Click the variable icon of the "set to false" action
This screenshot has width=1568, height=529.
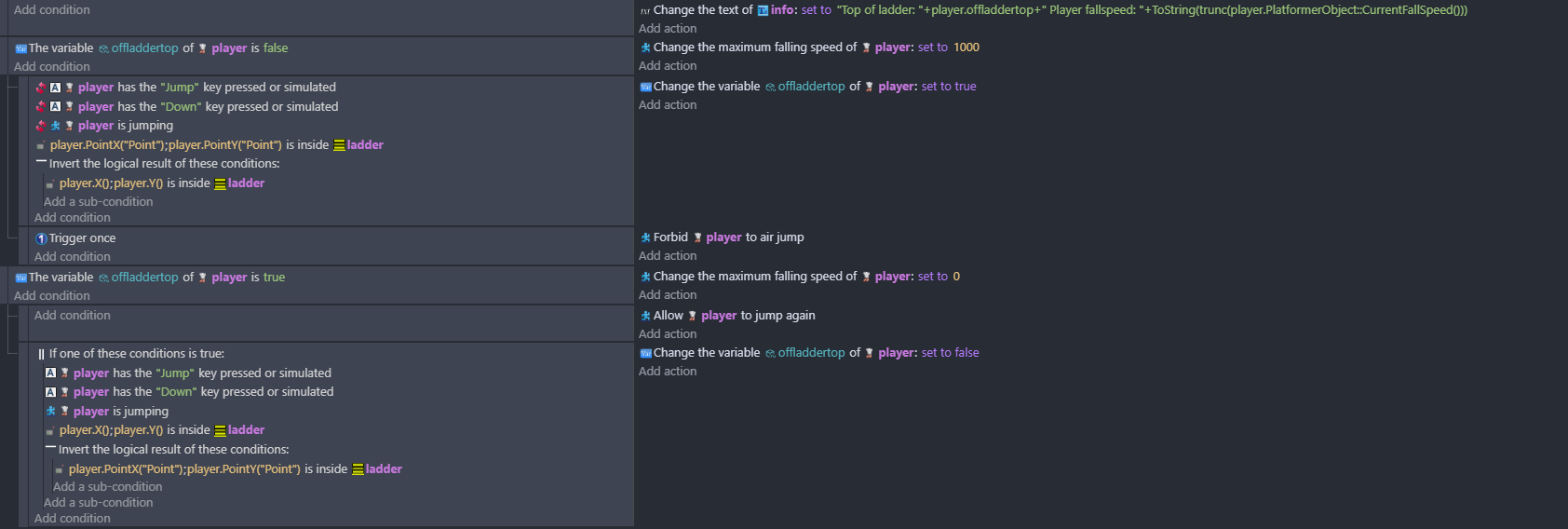pos(645,353)
